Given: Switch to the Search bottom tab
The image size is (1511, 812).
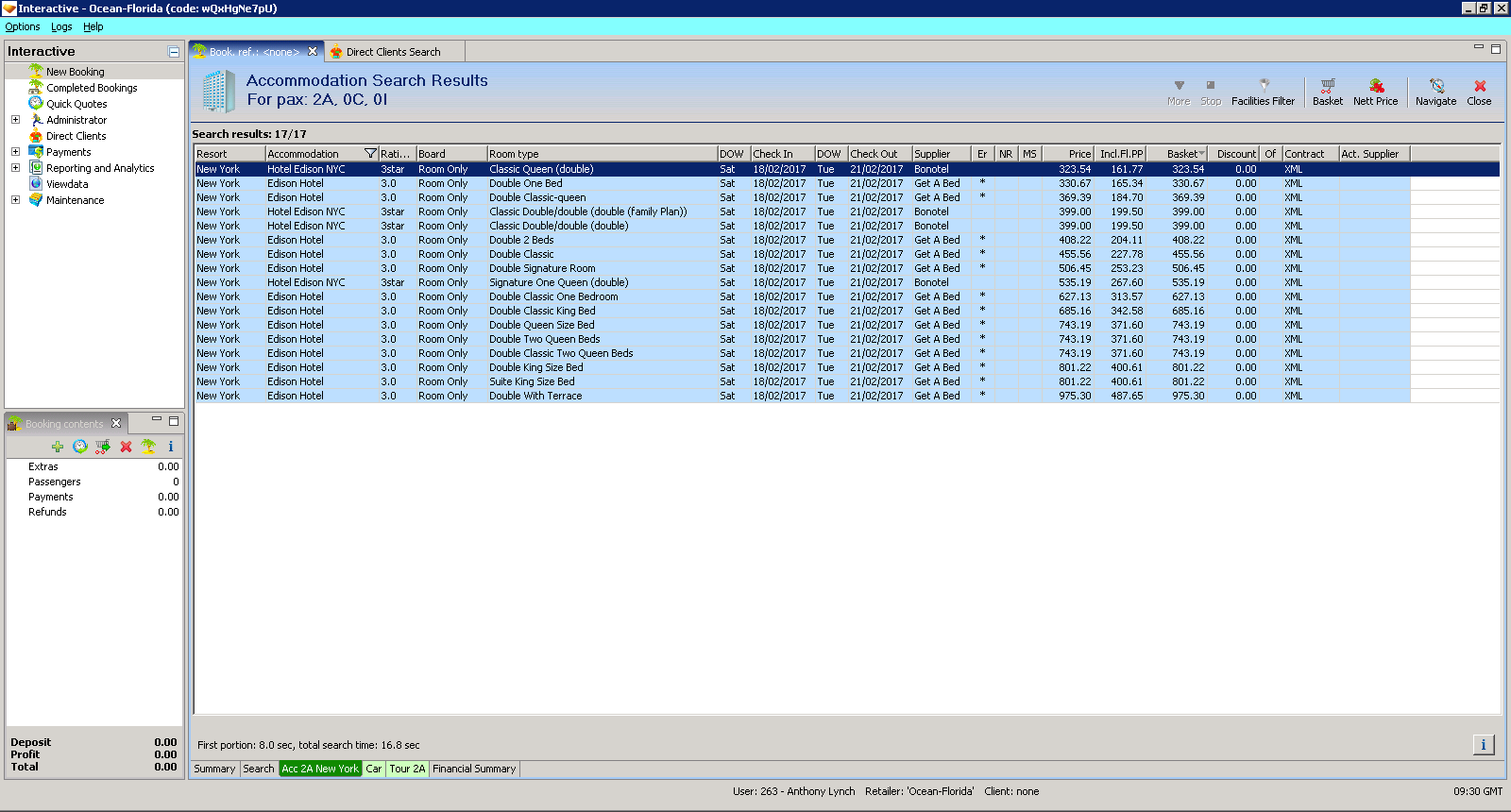Looking at the screenshot, I should pyautogui.click(x=258, y=769).
